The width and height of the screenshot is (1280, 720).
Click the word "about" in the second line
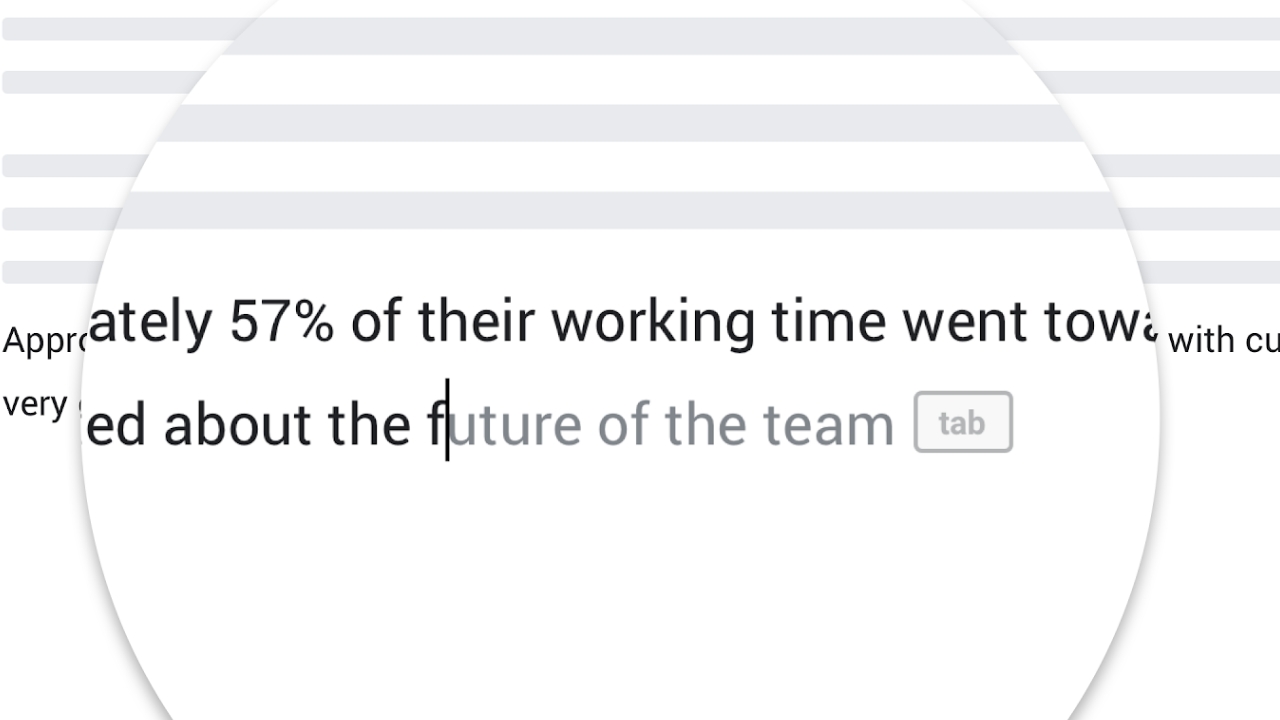tap(239, 425)
